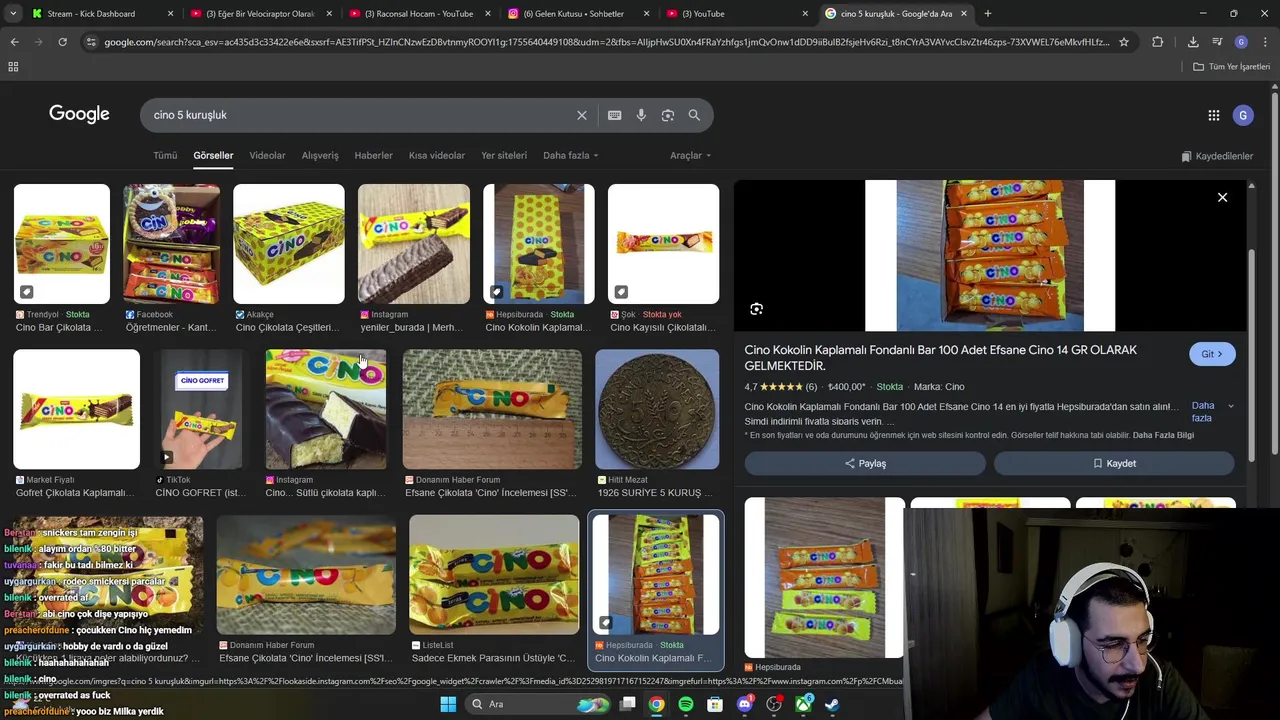The width and height of the screenshot is (1280, 720).
Task: Click the Kaydet save button
Action: point(1114,464)
